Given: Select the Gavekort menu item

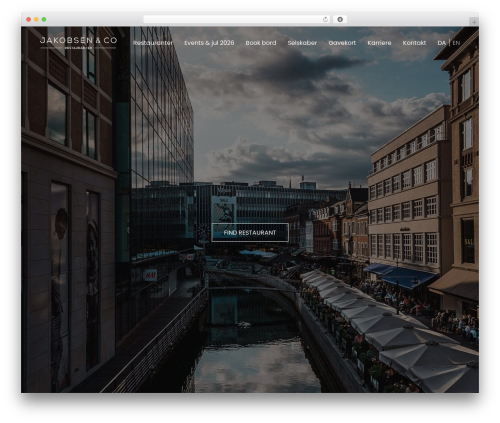Looking at the screenshot, I should click(x=342, y=43).
